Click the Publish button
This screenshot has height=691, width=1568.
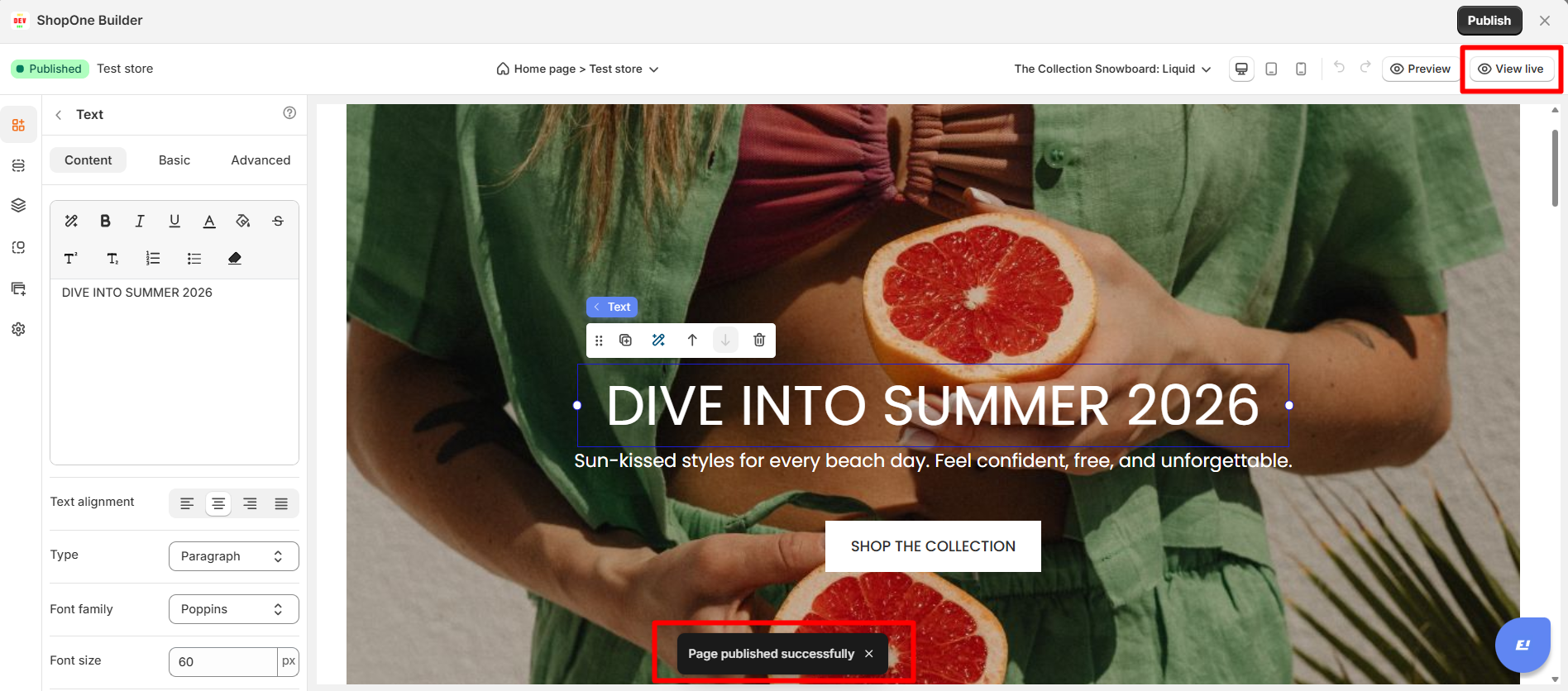point(1489,21)
